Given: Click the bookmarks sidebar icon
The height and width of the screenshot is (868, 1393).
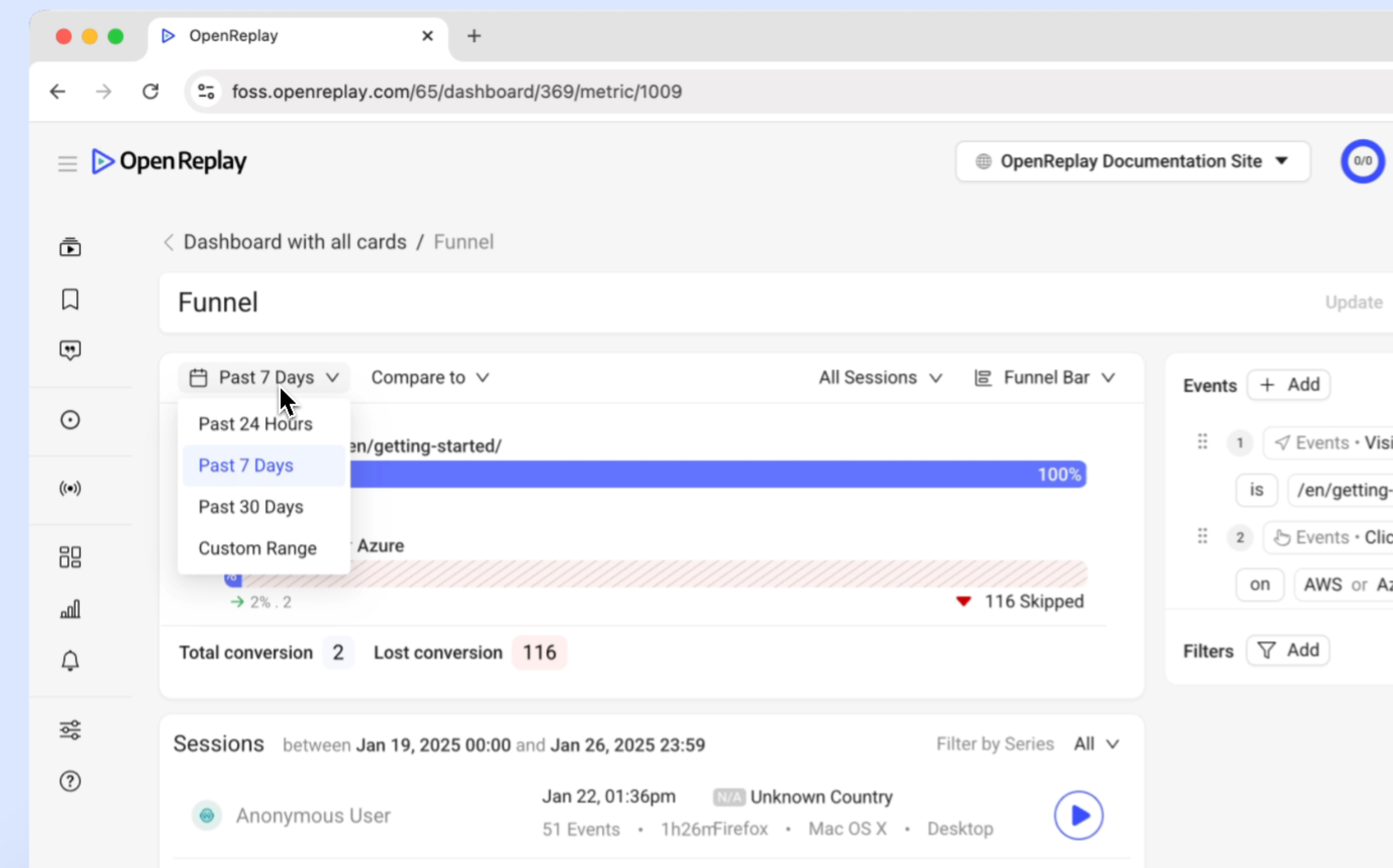Looking at the screenshot, I should (70, 299).
